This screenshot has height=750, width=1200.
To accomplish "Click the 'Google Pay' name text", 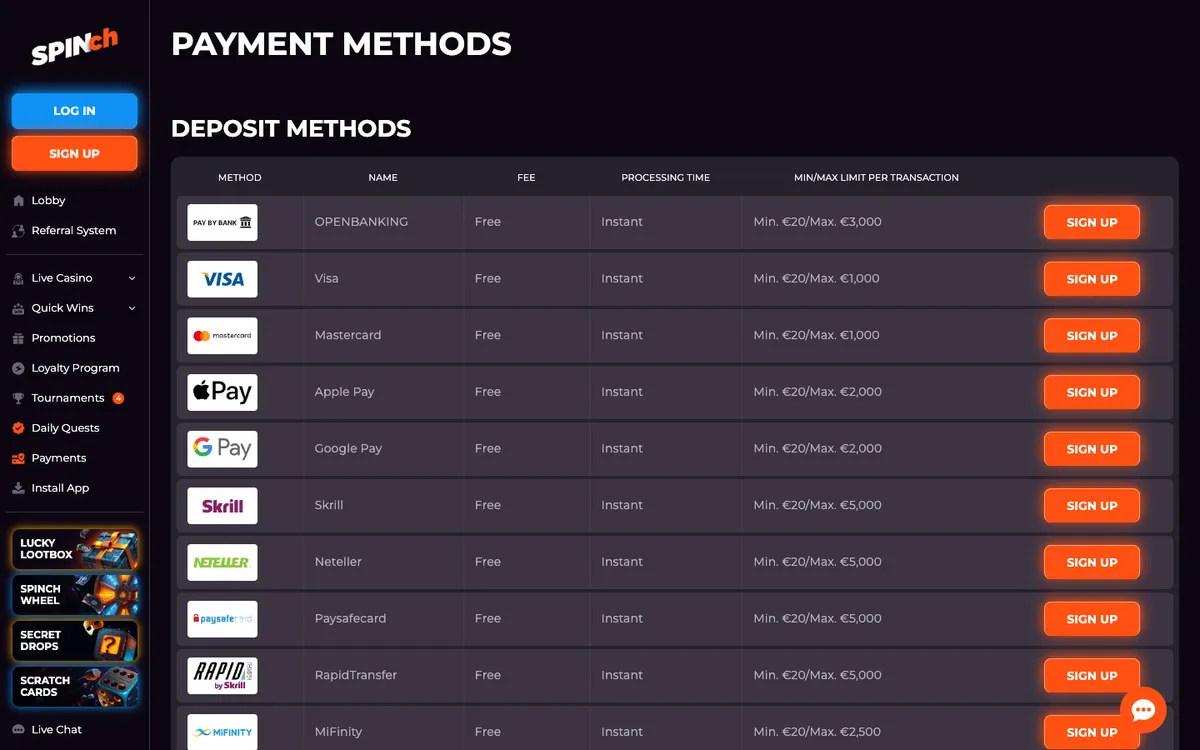I will click(348, 449).
